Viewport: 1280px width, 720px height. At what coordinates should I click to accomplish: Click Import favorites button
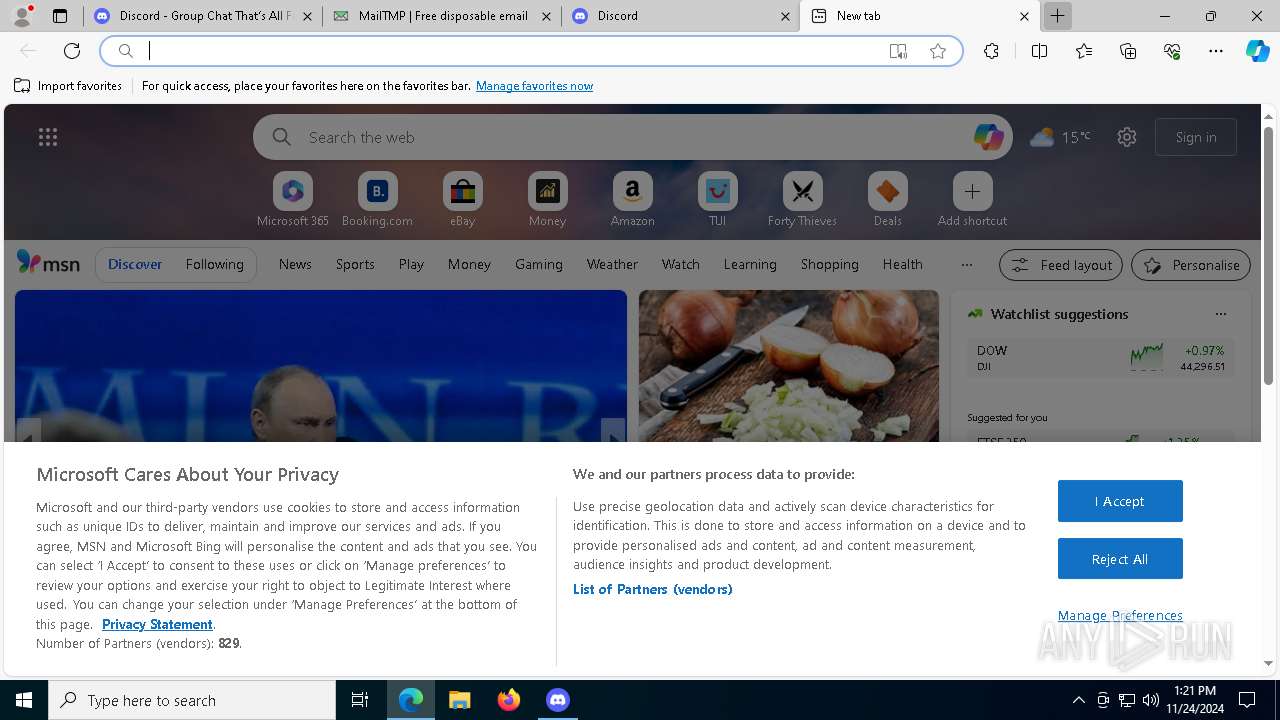68,86
